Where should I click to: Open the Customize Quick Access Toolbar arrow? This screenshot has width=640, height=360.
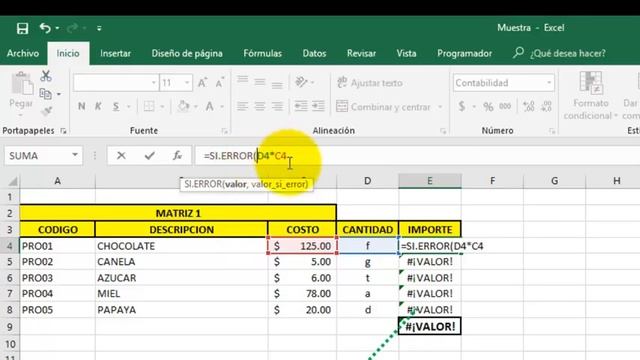pyautogui.click(x=99, y=28)
